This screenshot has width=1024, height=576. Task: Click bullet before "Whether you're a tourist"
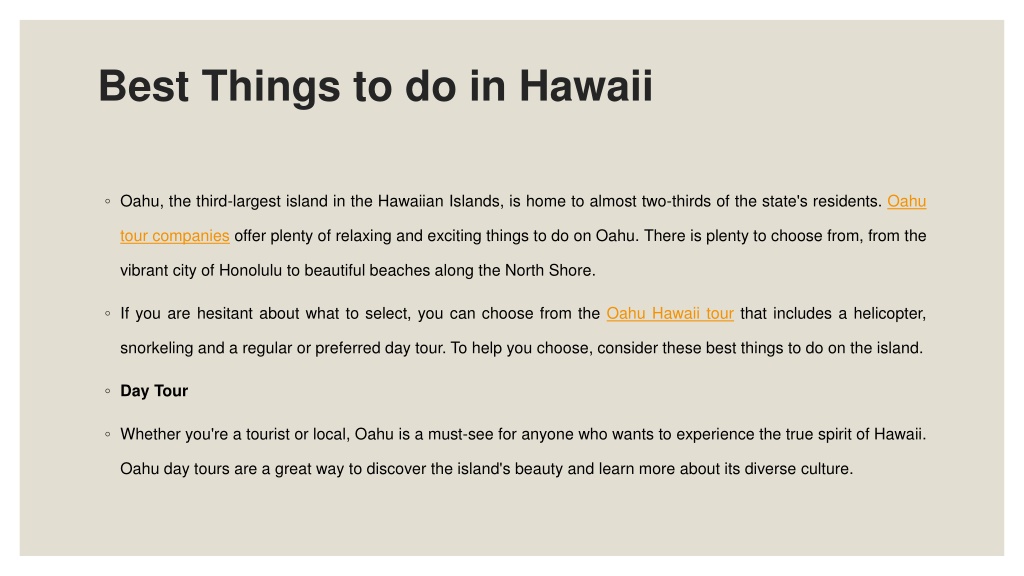tap(108, 434)
